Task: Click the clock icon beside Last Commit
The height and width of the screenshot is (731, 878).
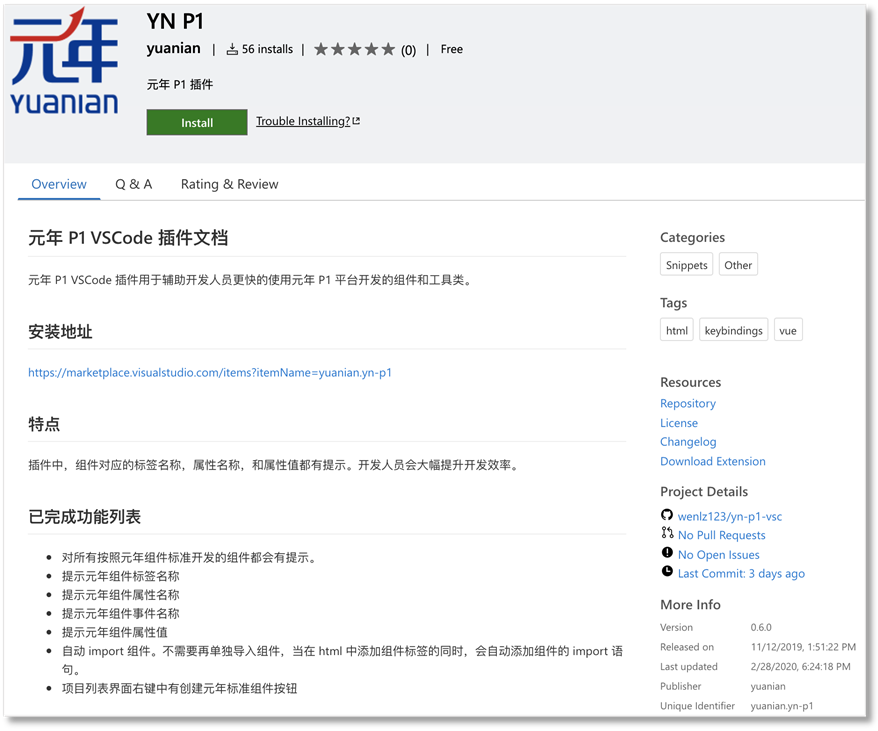Action: (x=665, y=573)
